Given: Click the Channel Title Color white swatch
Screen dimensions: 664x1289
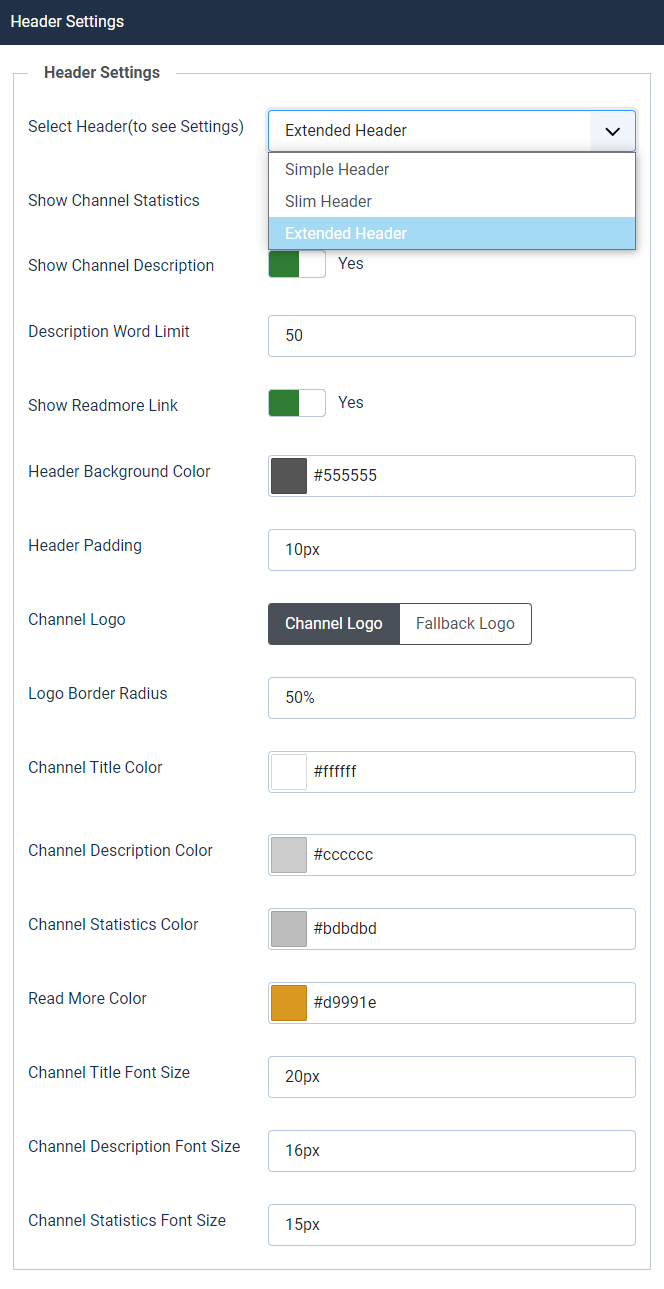Looking at the screenshot, I should coord(289,772).
